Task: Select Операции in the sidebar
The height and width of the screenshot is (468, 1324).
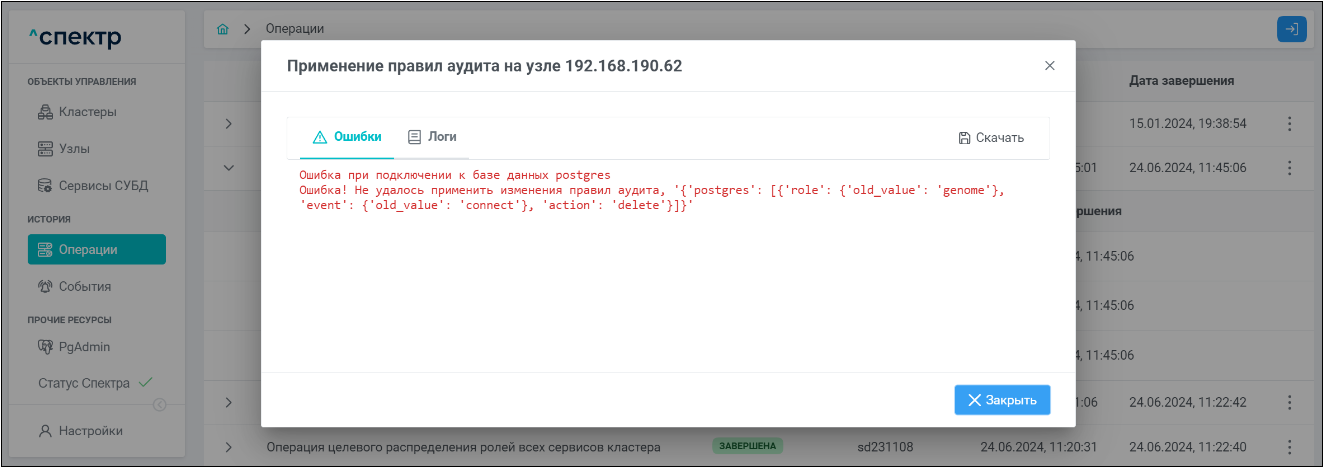Action: pyautogui.click(x=97, y=249)
